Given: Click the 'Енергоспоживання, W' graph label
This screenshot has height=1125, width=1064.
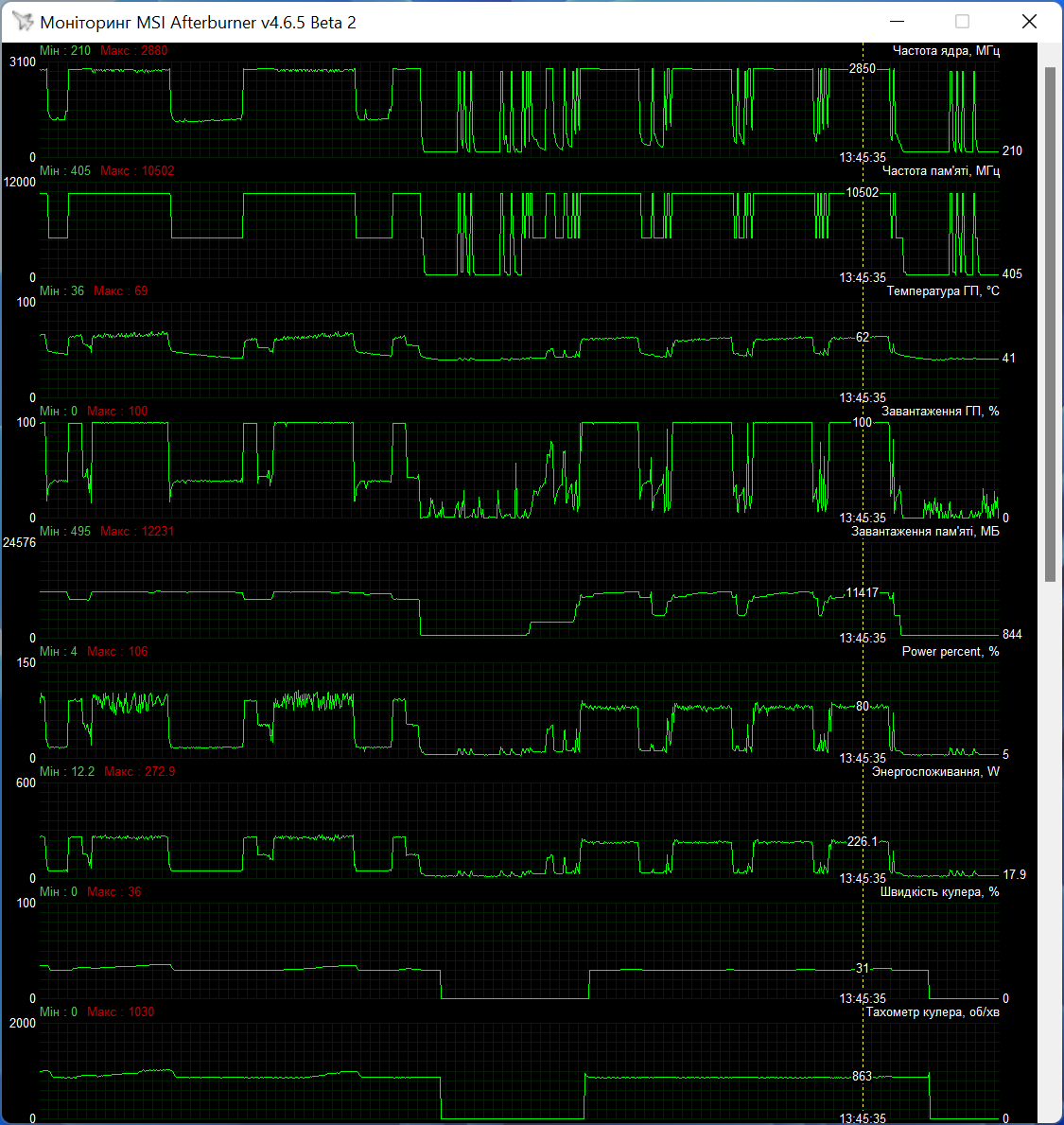Looking at the screenshot, I should [x=935, y=772].
